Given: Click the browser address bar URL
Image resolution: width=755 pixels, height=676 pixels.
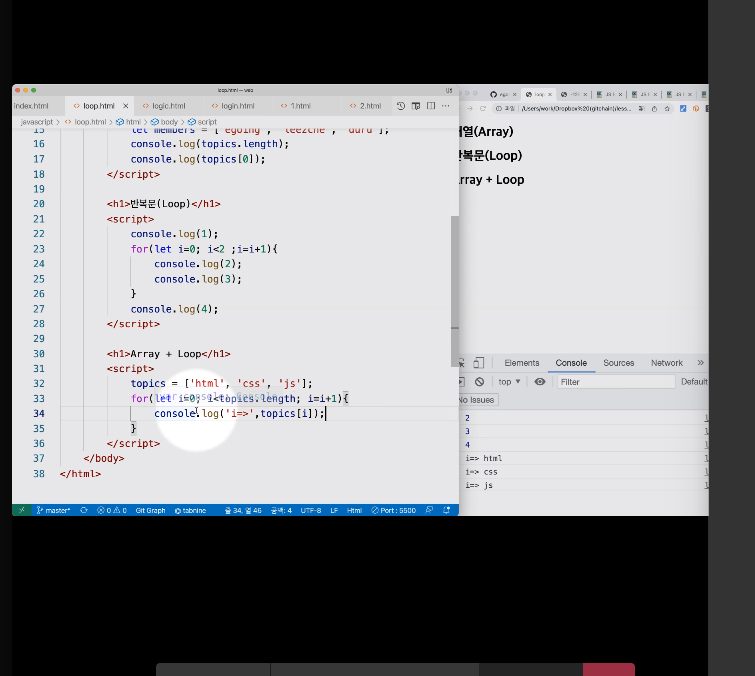Looking at the screenshot, I should [576, 109].
